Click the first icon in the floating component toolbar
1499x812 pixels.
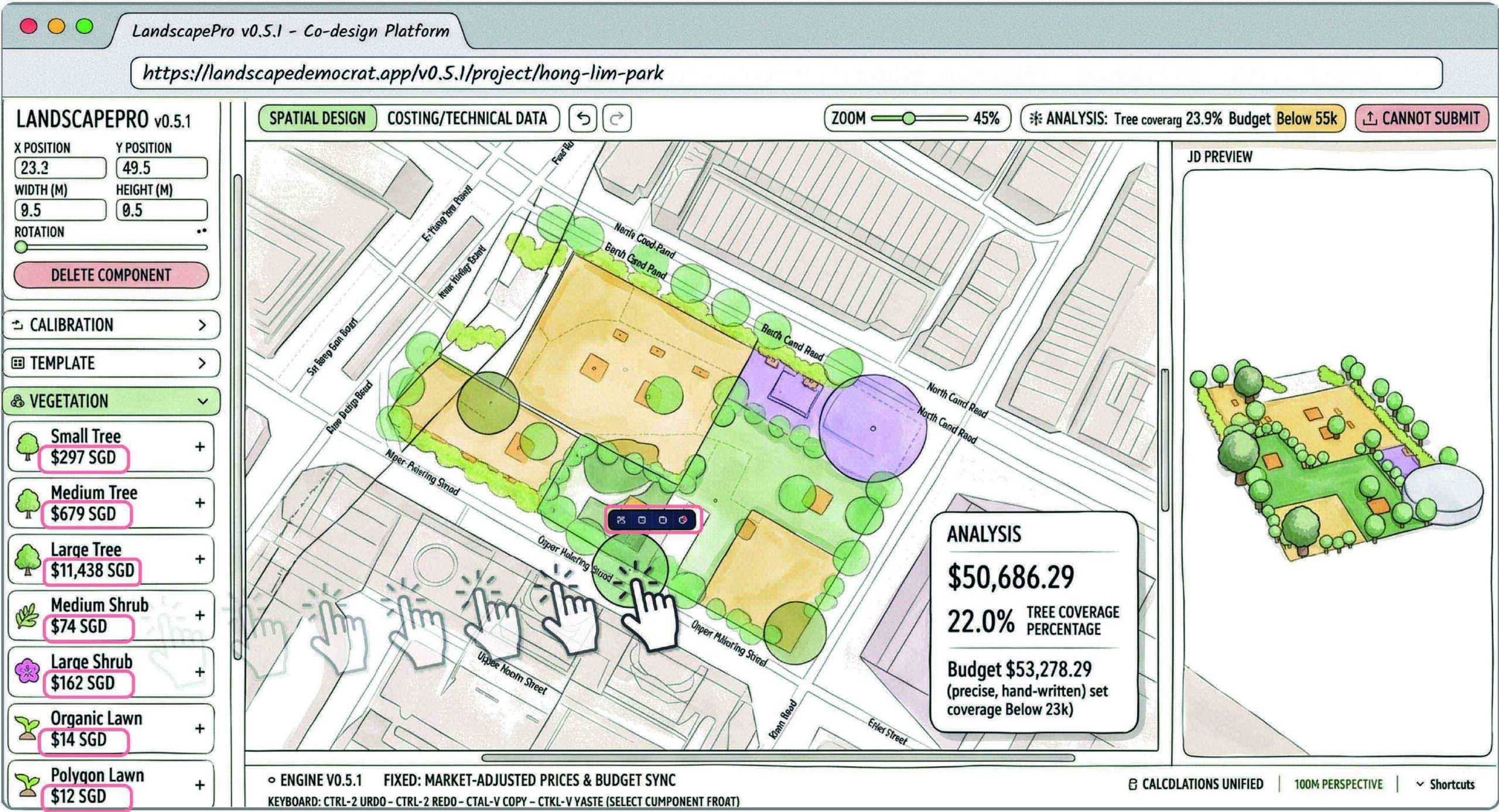[621, 520]
